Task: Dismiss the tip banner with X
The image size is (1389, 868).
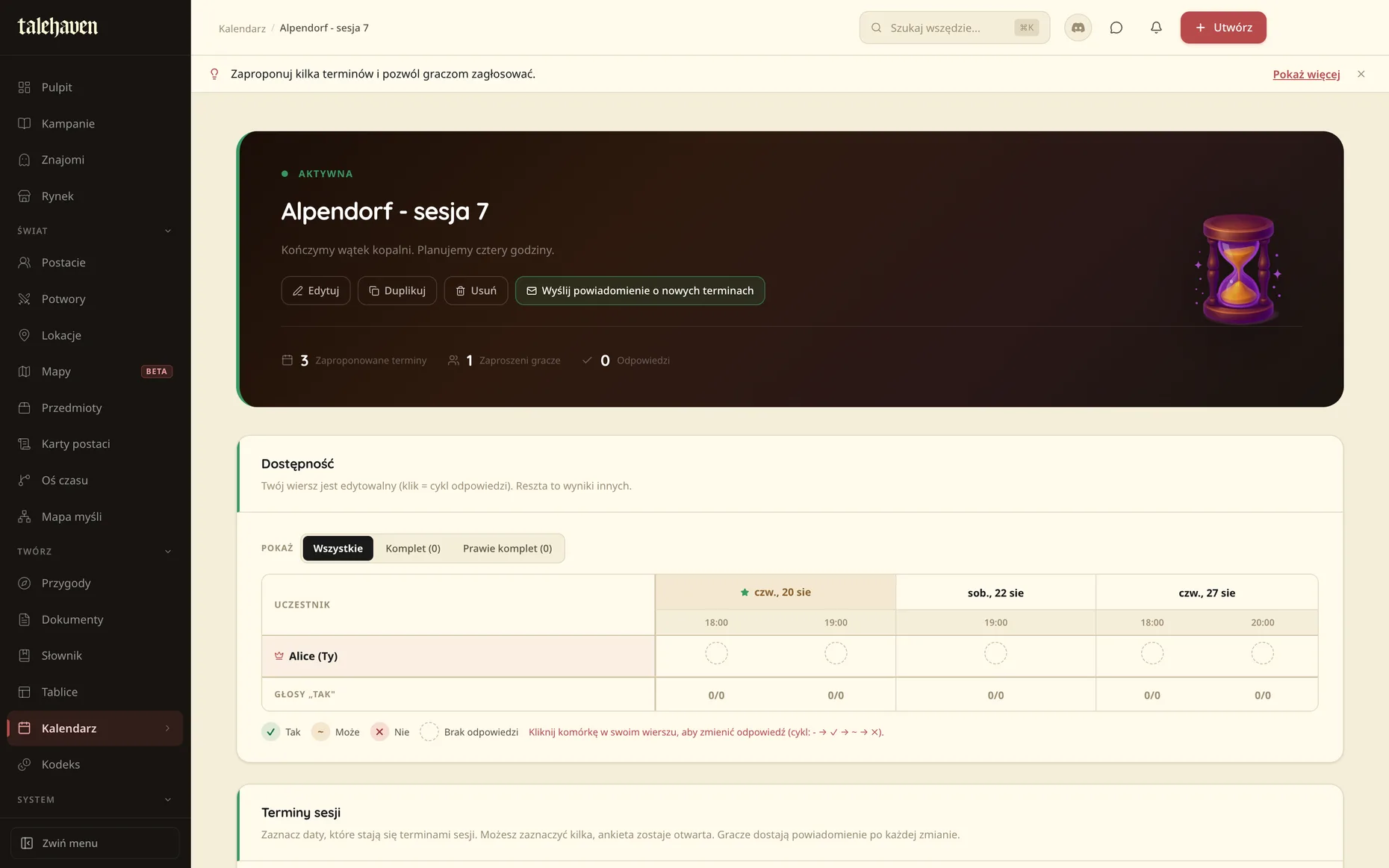Action: point(1361,74)
